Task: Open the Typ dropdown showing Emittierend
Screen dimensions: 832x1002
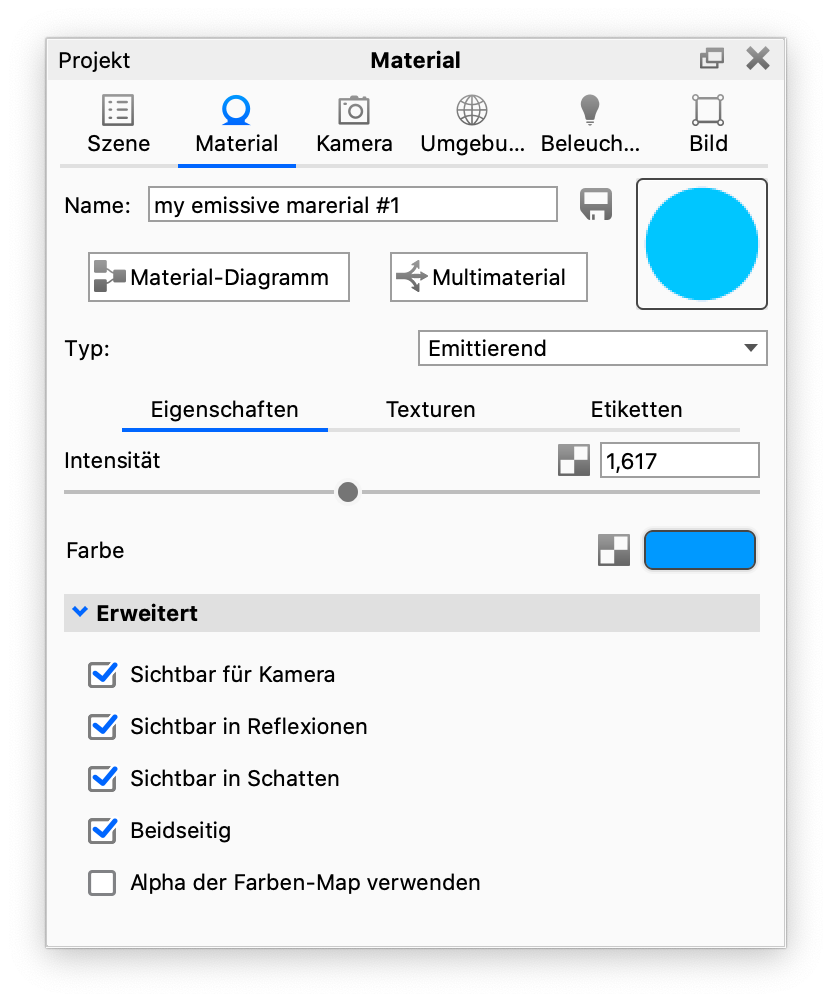Action: click(x=592, y=348)
